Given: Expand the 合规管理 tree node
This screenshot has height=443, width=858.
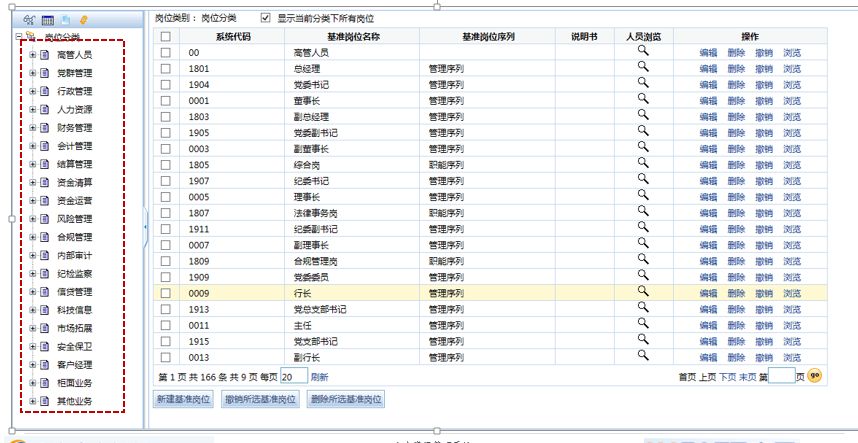Looking at the screenshot, I should click(x=33, y=237).
